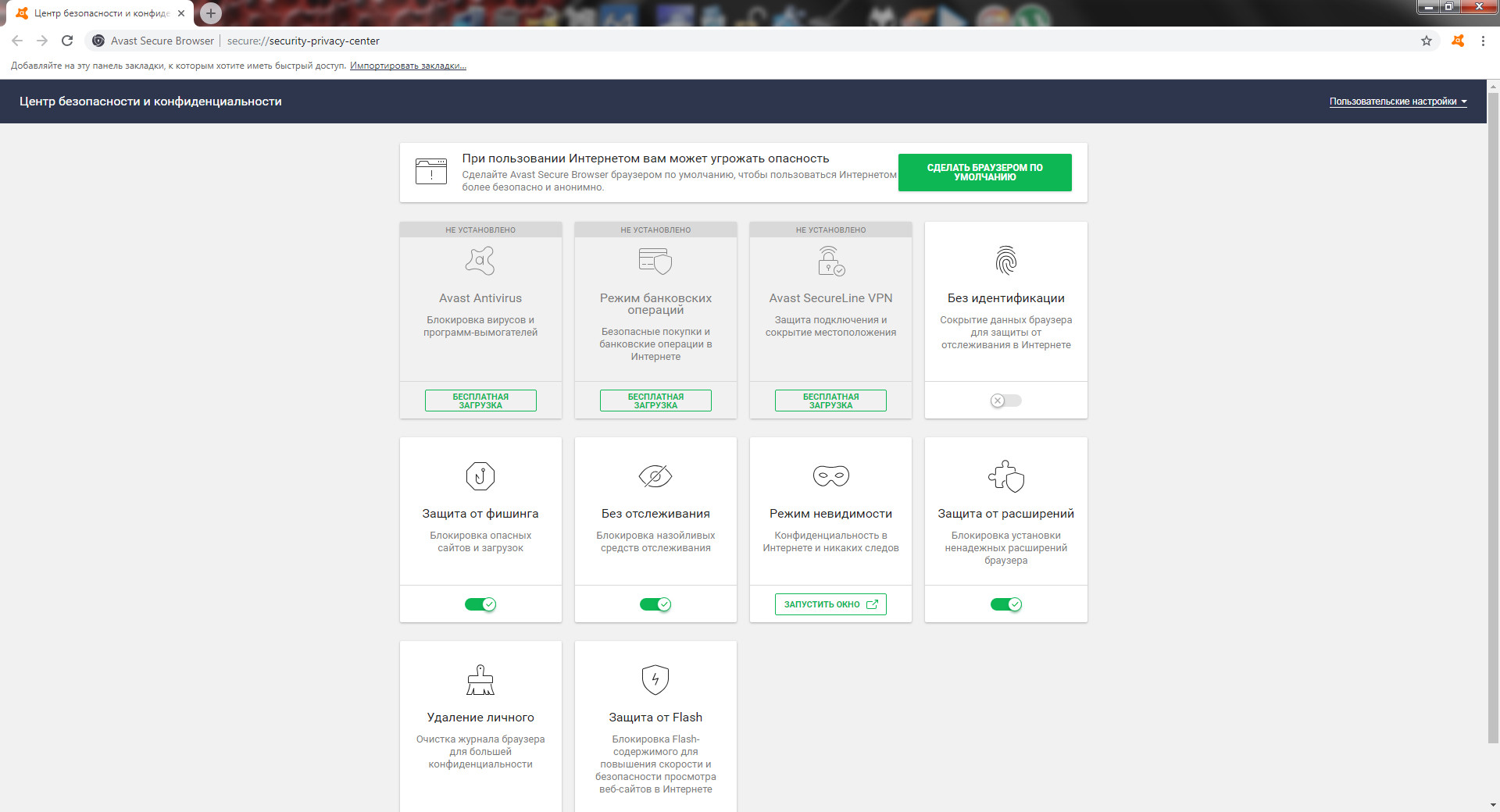The height and width of the screenshot is (812, 1500).
Task: Disable the Защита от фишинга toggle
Action: point(480,604)
